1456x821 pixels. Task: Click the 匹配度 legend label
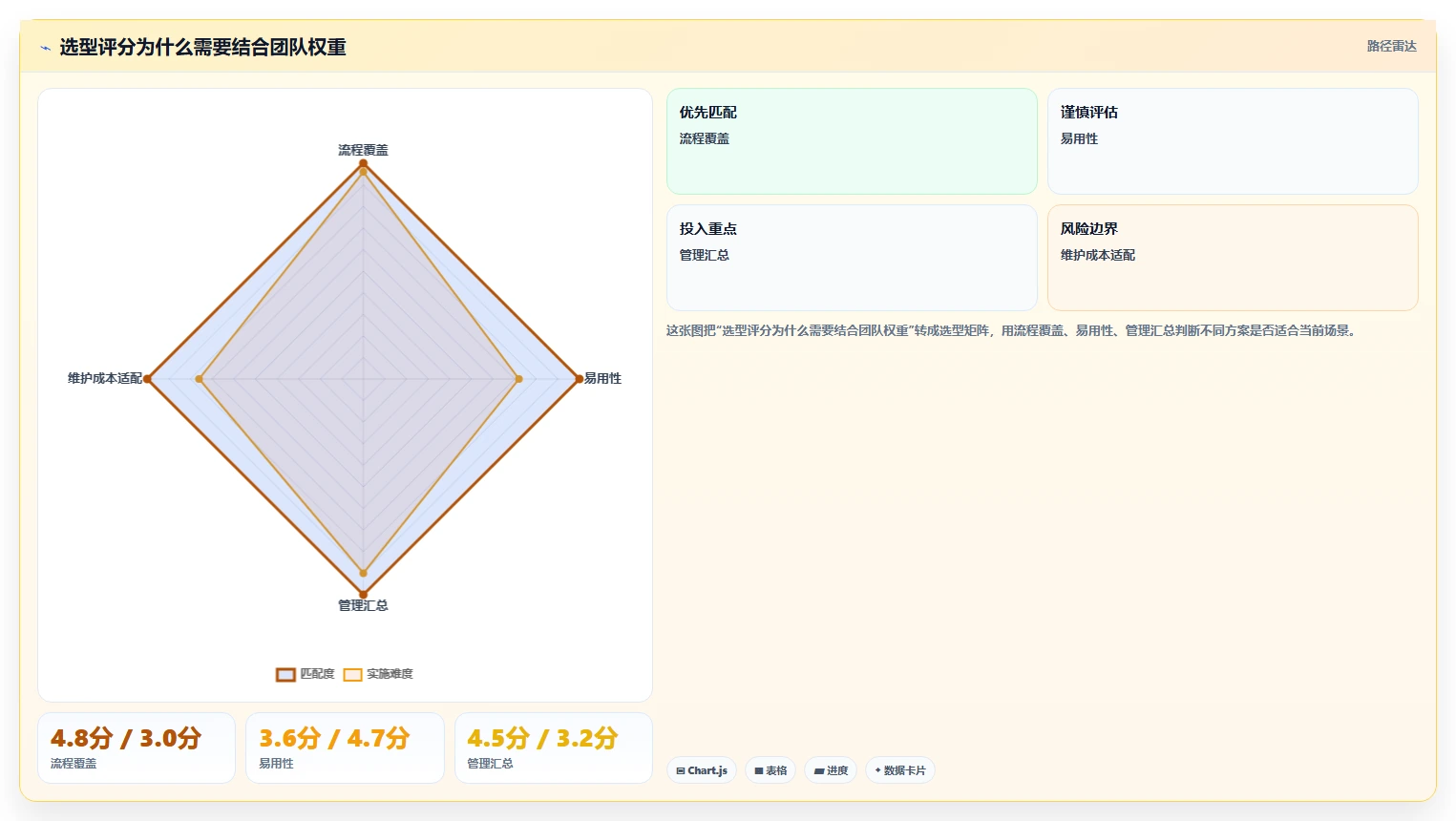[x=317, y=674]
